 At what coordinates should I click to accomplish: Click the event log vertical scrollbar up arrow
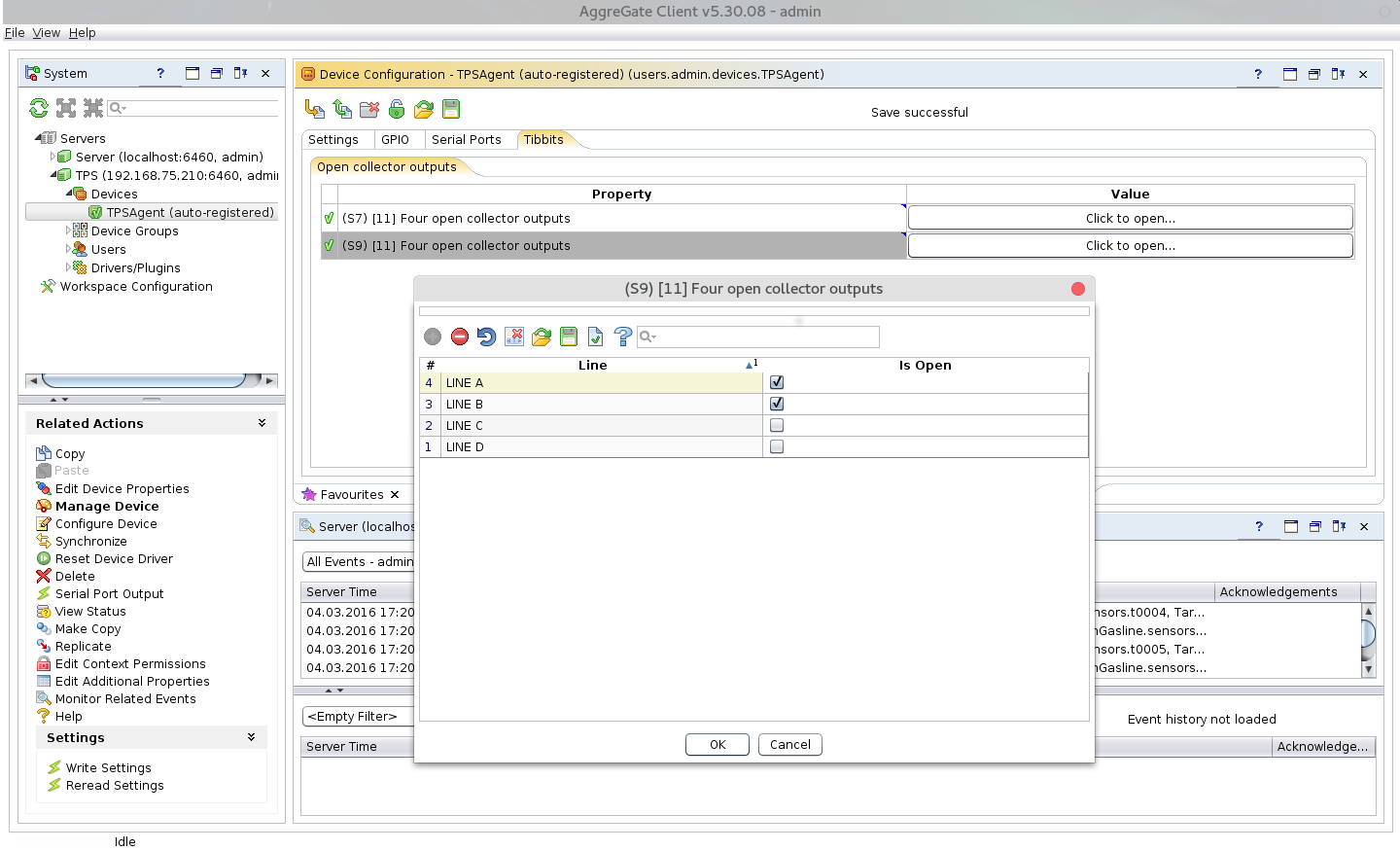pos(1369,611)
